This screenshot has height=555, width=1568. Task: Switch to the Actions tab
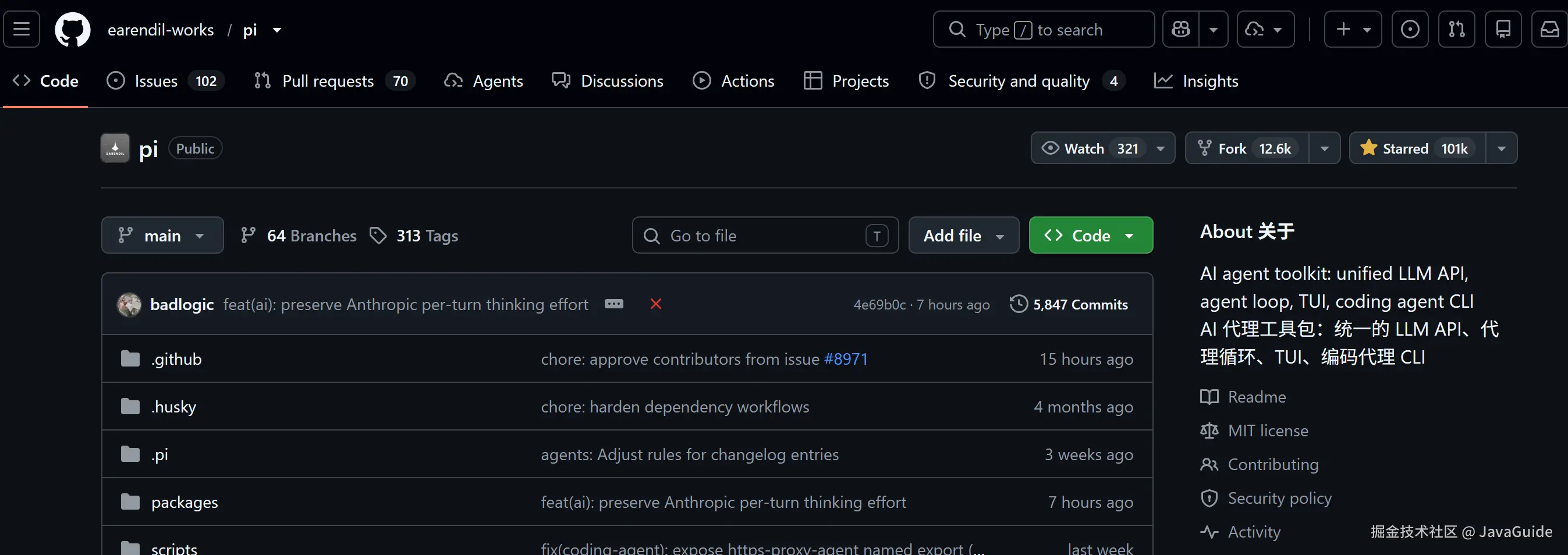733,81
